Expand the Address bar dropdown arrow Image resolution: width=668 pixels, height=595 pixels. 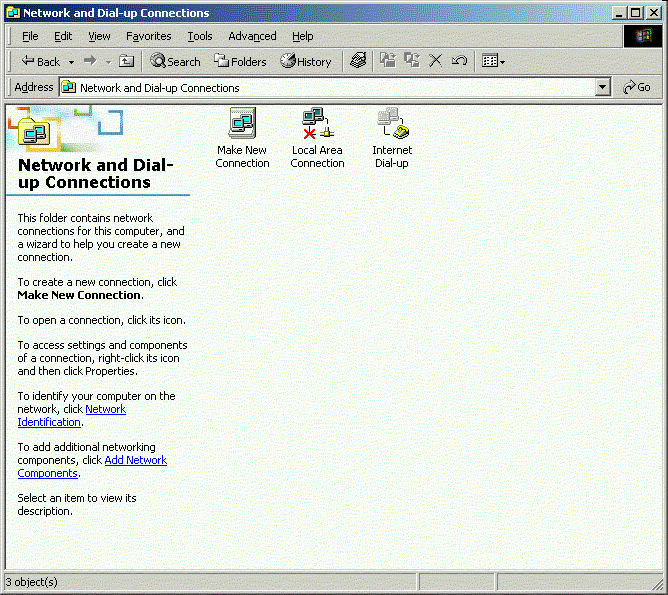(x=602, y=88)
